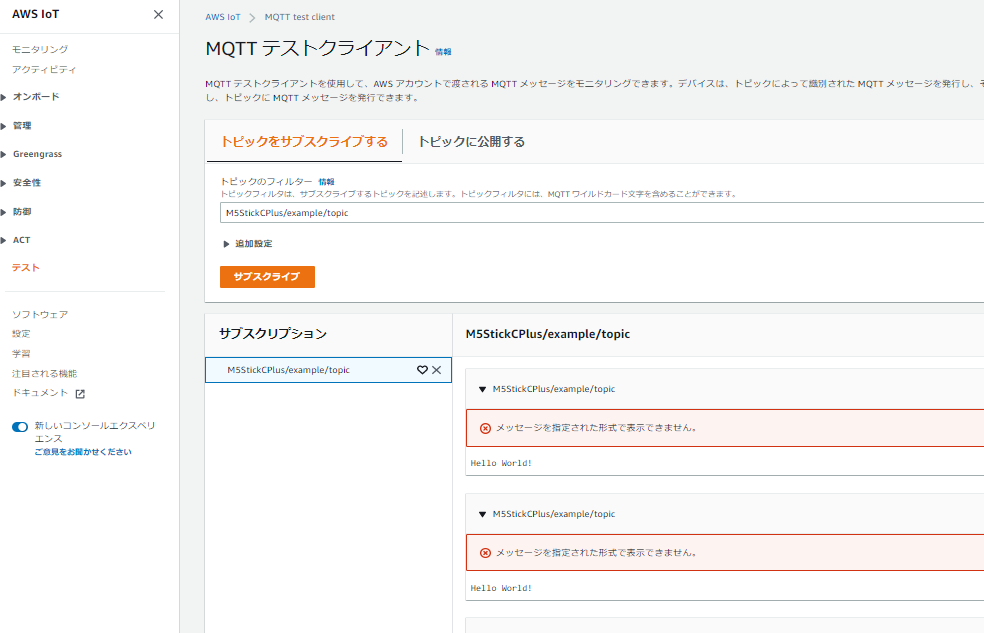This screenshot has height=633, width=984.
Task: Click the topic filter input field
Action: 602,213
